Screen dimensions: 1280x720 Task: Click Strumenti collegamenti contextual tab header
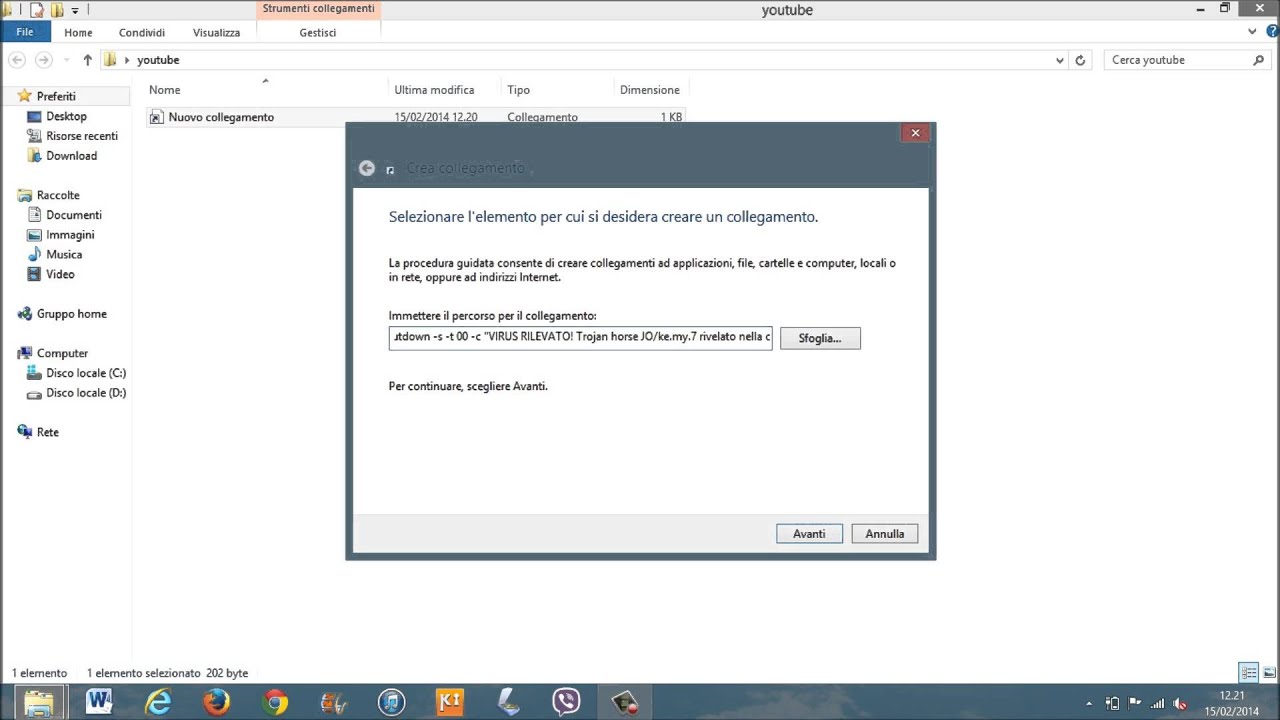click(x=318, y=9)
